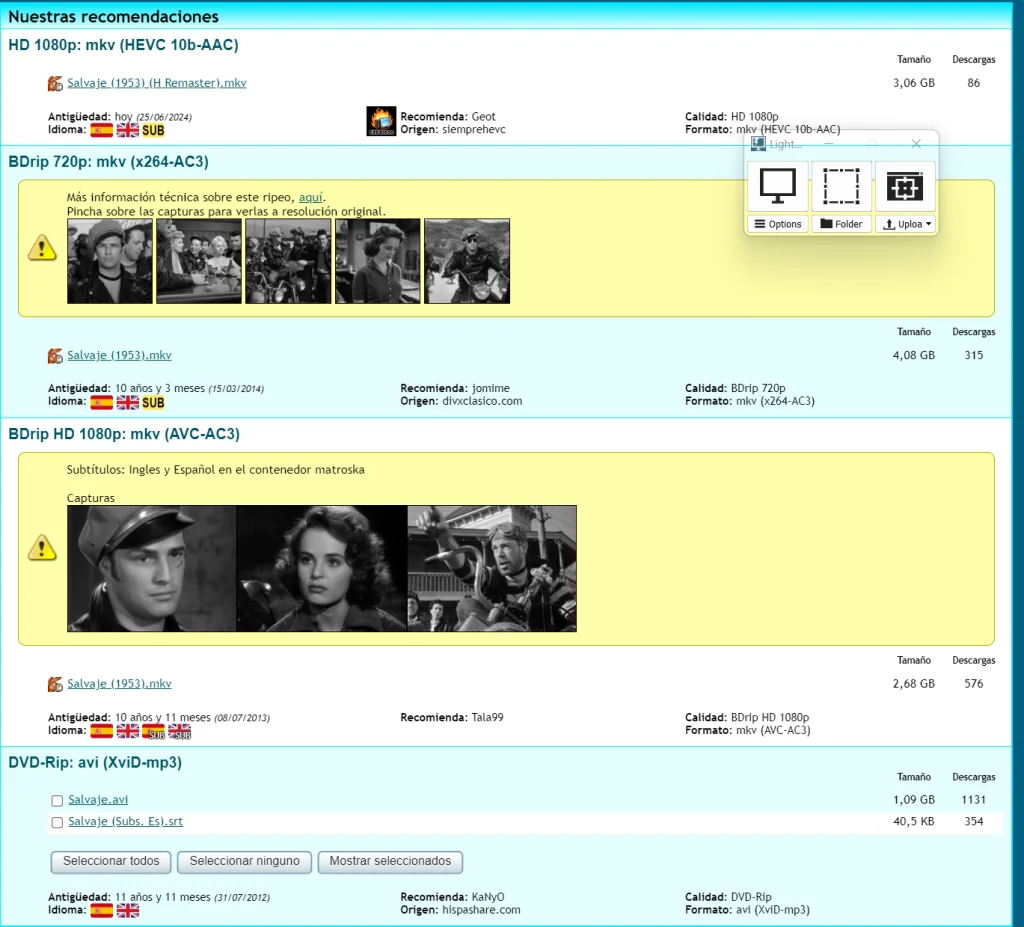This screenshot has height=927, width=1024.
Task: Open the 'aquí' technical info link
Action: pos(311,197)
